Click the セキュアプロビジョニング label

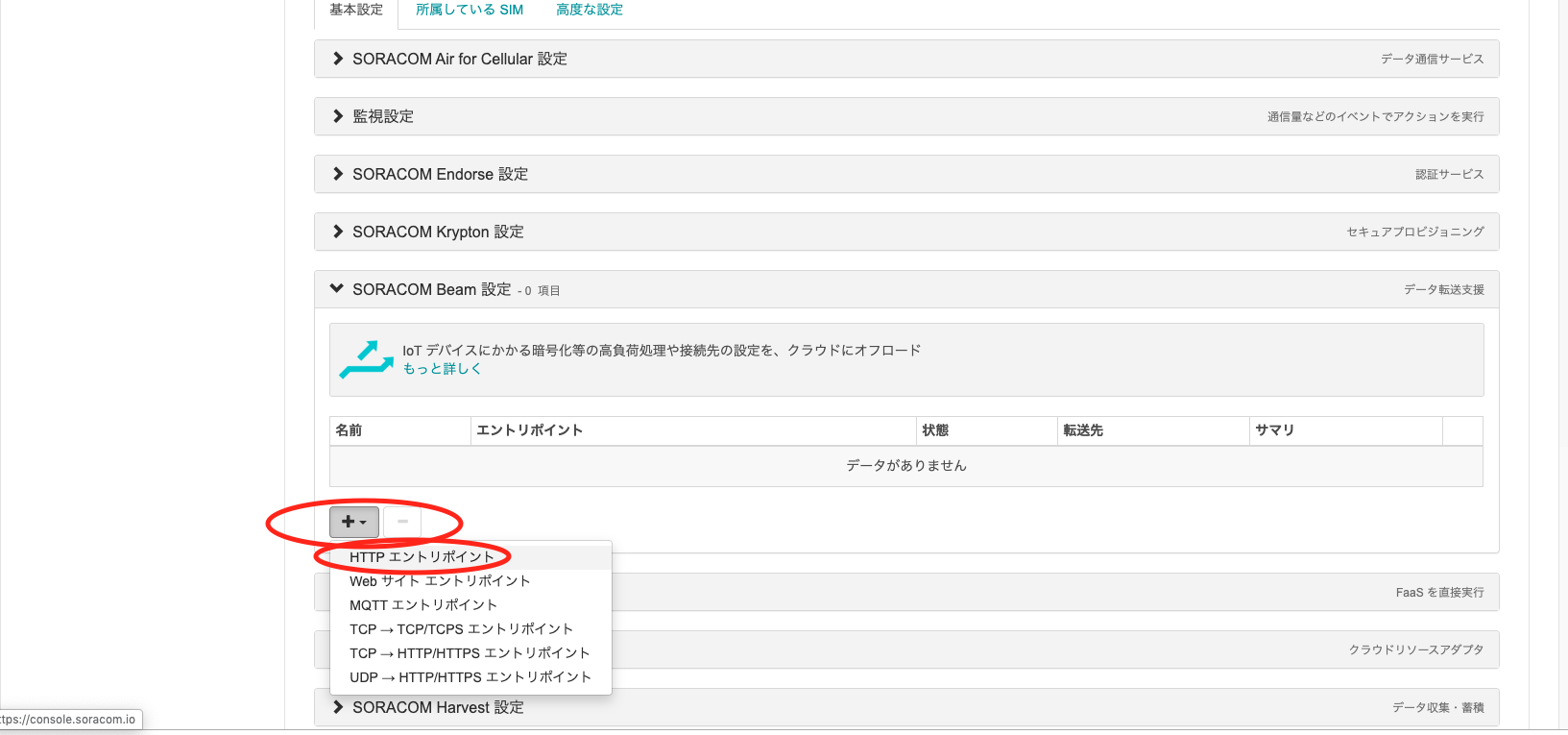pyautogui.click(x=1415, y=233)
